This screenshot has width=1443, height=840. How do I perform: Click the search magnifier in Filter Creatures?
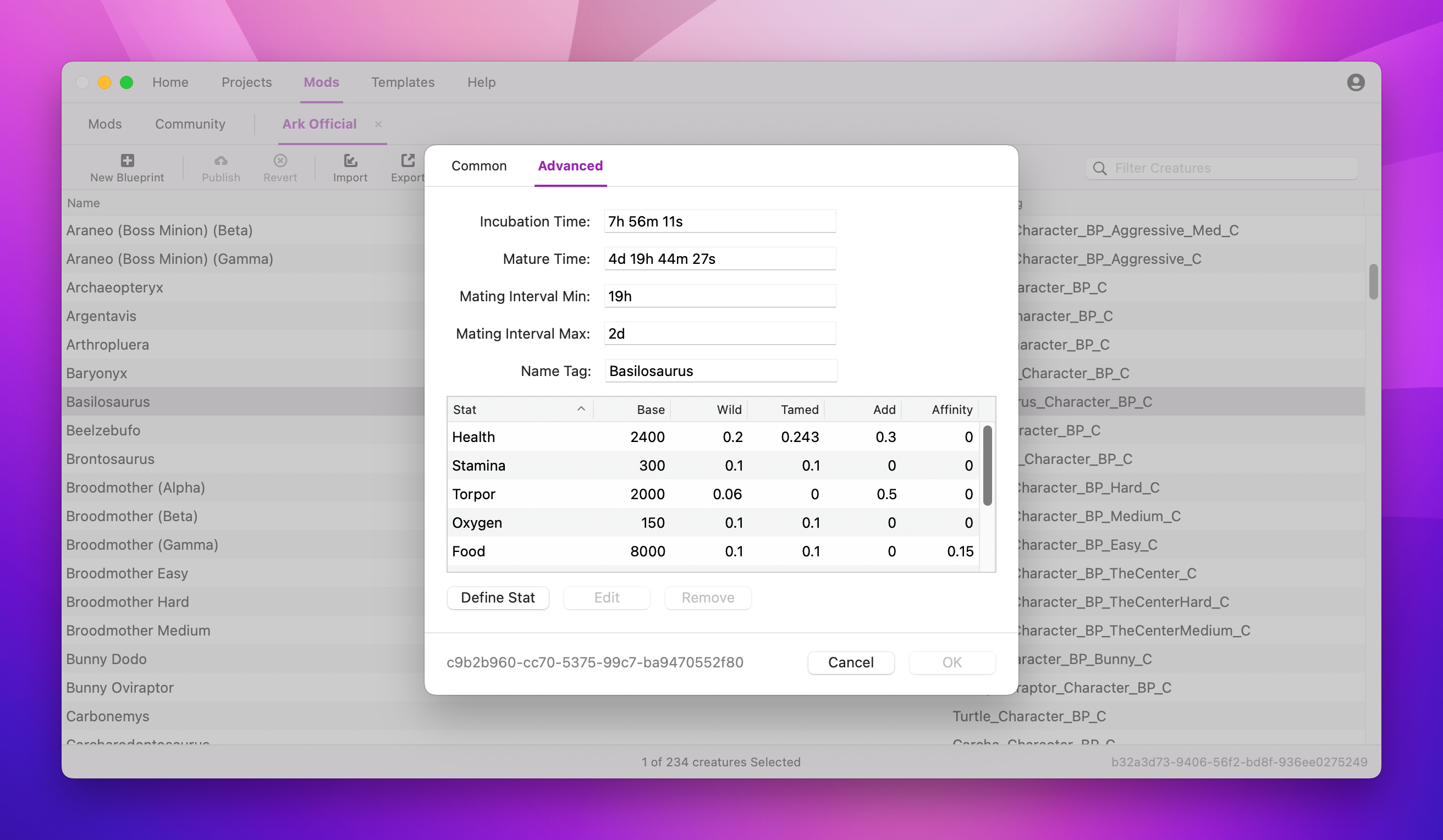[1099, 168]
